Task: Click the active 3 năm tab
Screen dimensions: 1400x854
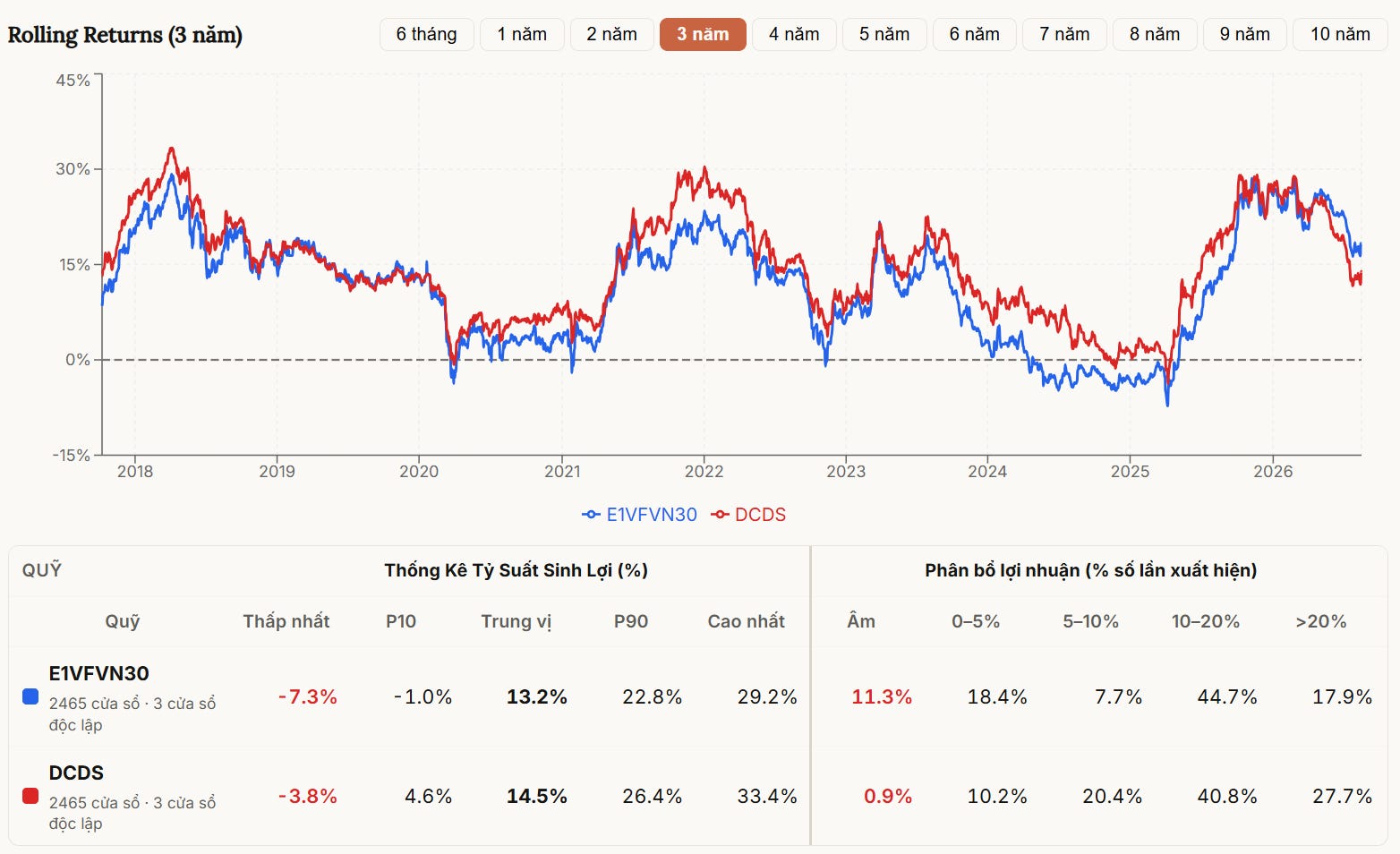Action: point(703,34)
